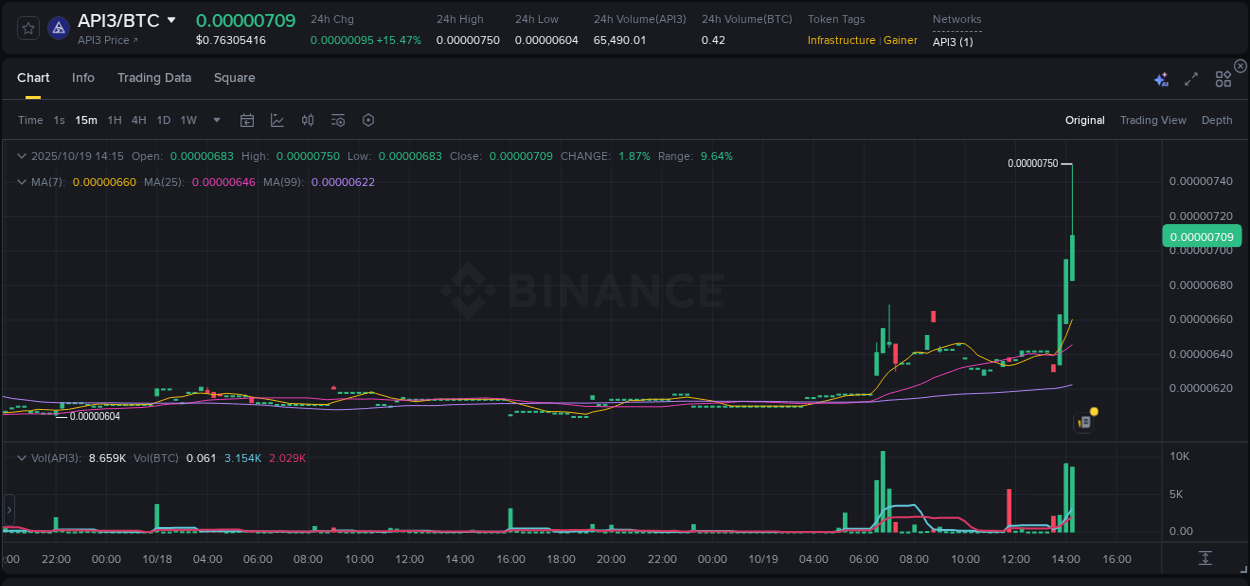Open the chart settings hexagon icon
Screen dimensions: 1250x586
368,119
